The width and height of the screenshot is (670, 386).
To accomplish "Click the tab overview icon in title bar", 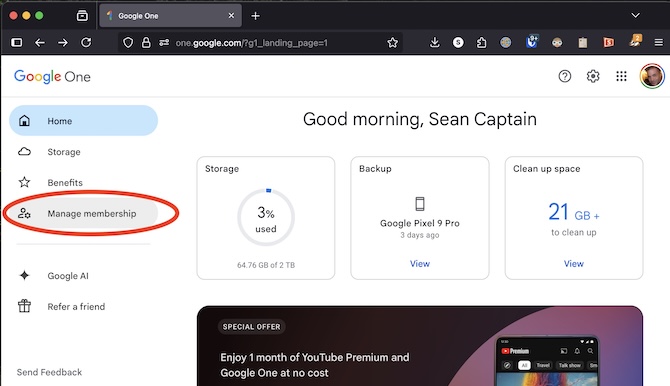I will 82,16.
